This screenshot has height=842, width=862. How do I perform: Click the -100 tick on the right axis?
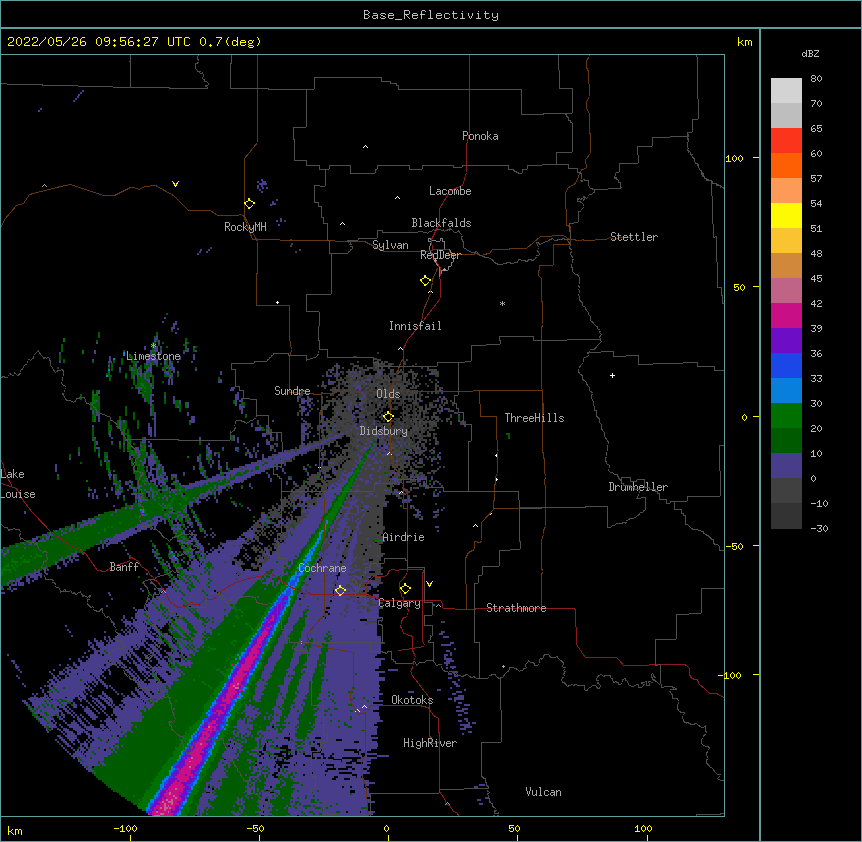coord(731,675)
